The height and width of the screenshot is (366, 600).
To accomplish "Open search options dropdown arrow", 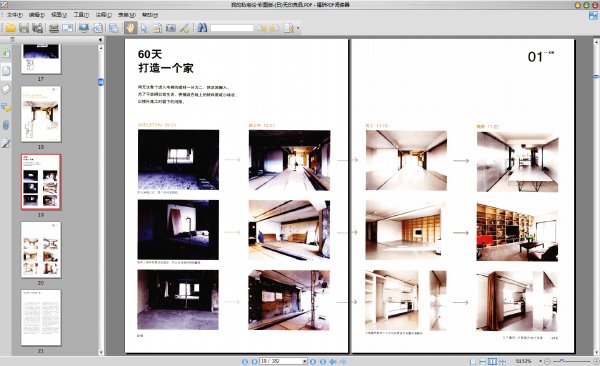I will click(298, 28).
